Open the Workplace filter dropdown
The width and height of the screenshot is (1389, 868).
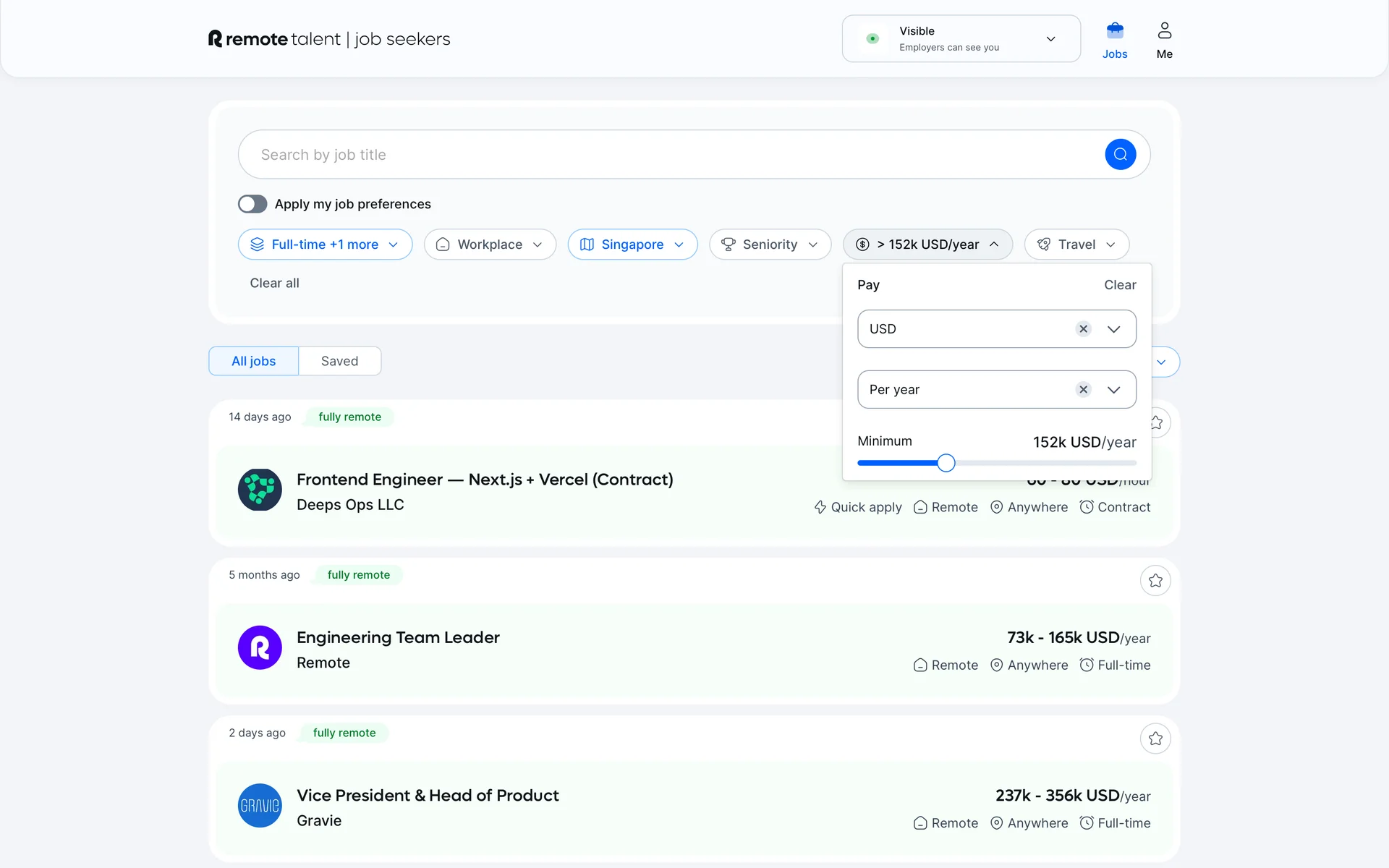490,244
